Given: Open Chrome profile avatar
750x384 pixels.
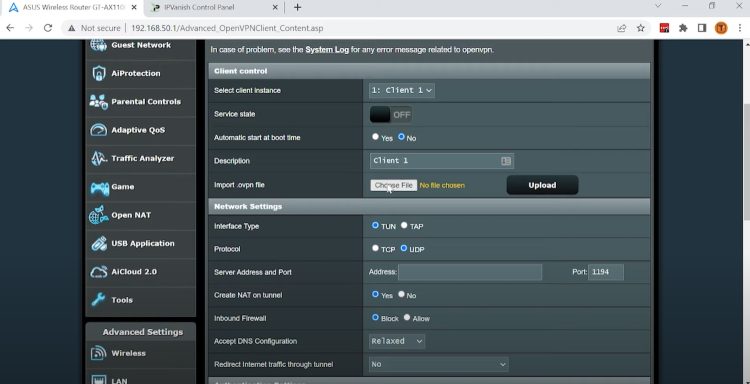Looking at the screenshot, I should click(x=721, y=28).
